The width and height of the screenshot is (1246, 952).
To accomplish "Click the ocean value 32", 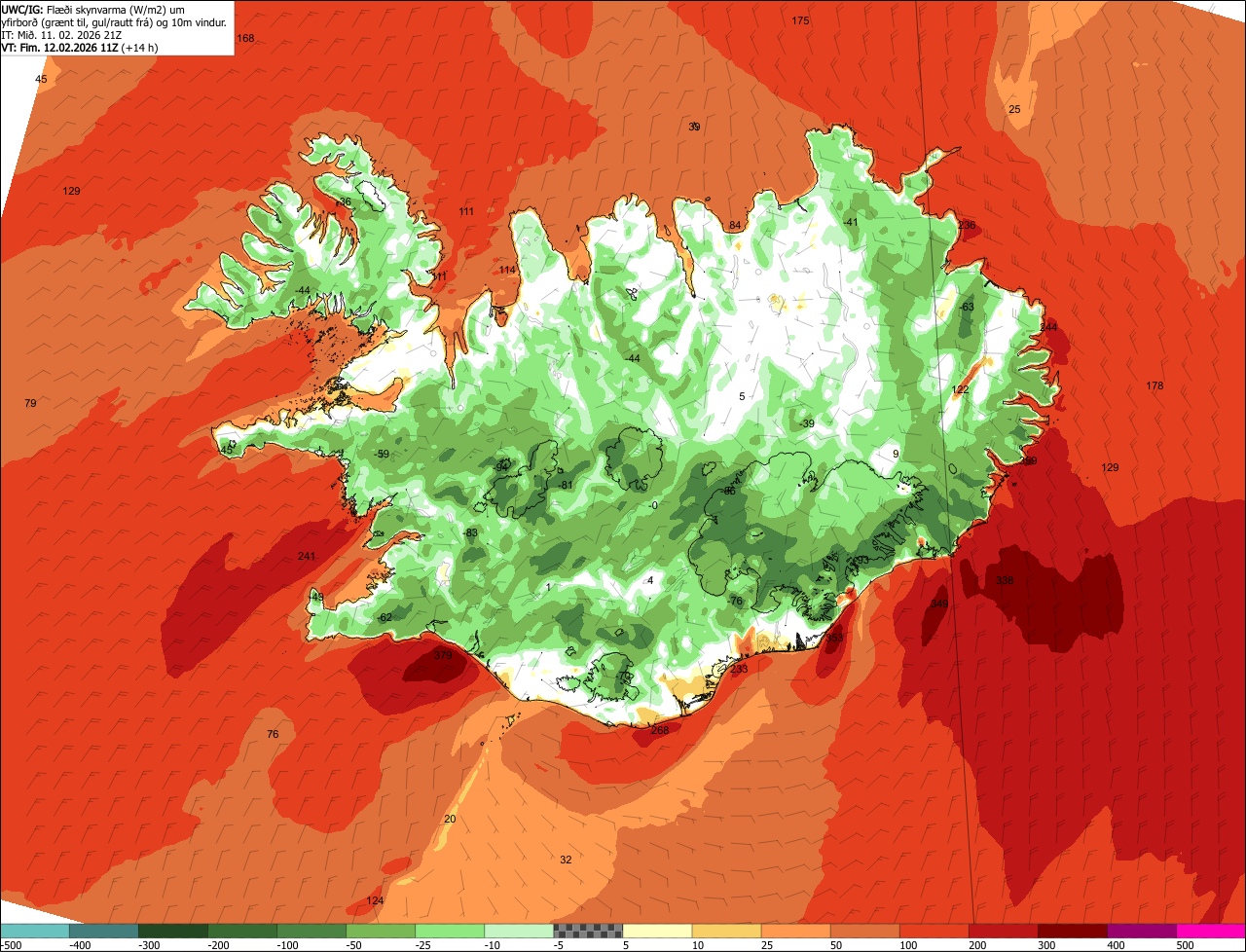I will (566, 859).
